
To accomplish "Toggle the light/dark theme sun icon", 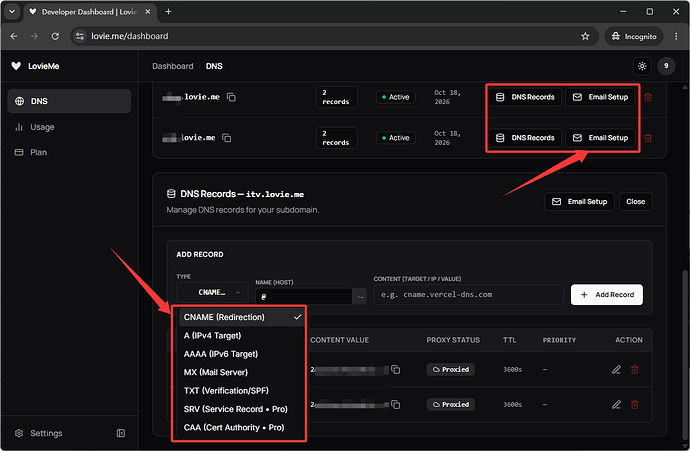I will tap(642, 66).
